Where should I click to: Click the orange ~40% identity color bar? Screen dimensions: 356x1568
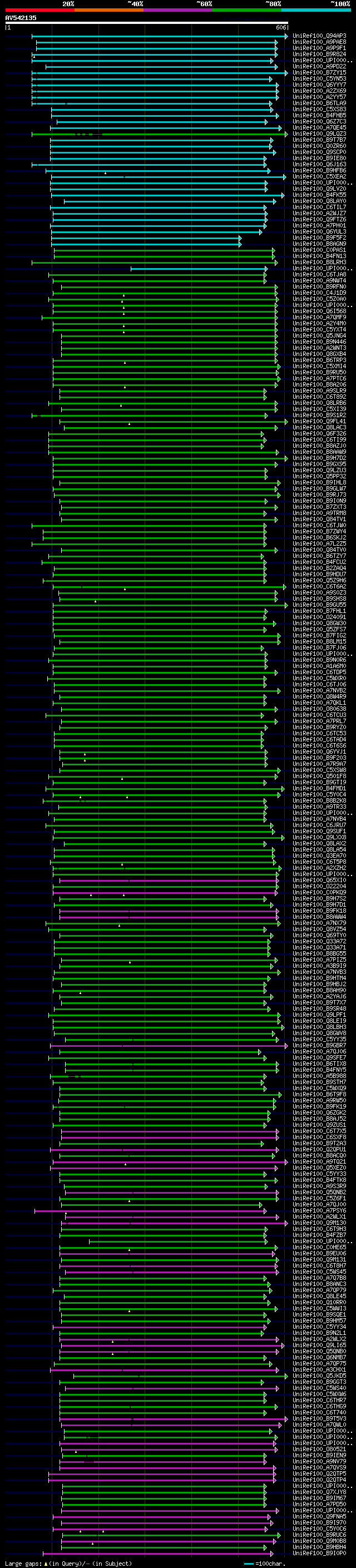point(109,10)
